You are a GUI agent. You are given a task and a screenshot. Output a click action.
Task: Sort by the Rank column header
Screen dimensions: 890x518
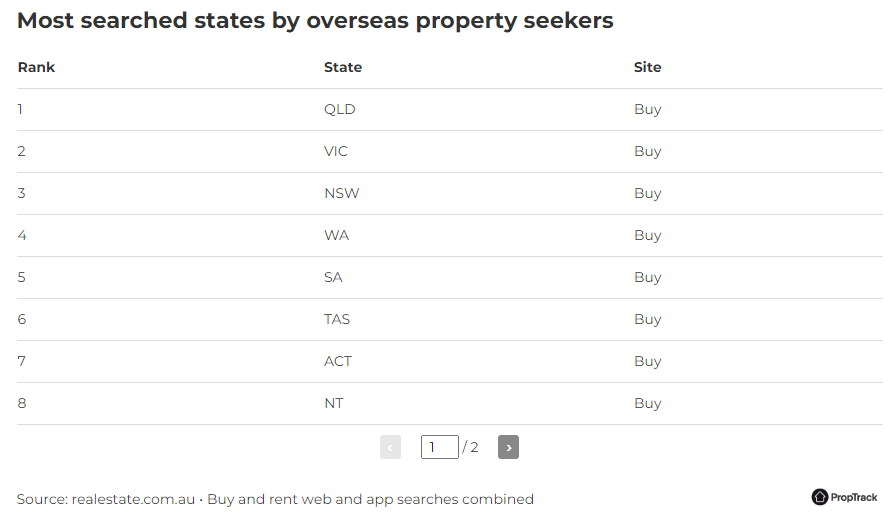pos(36,67)
